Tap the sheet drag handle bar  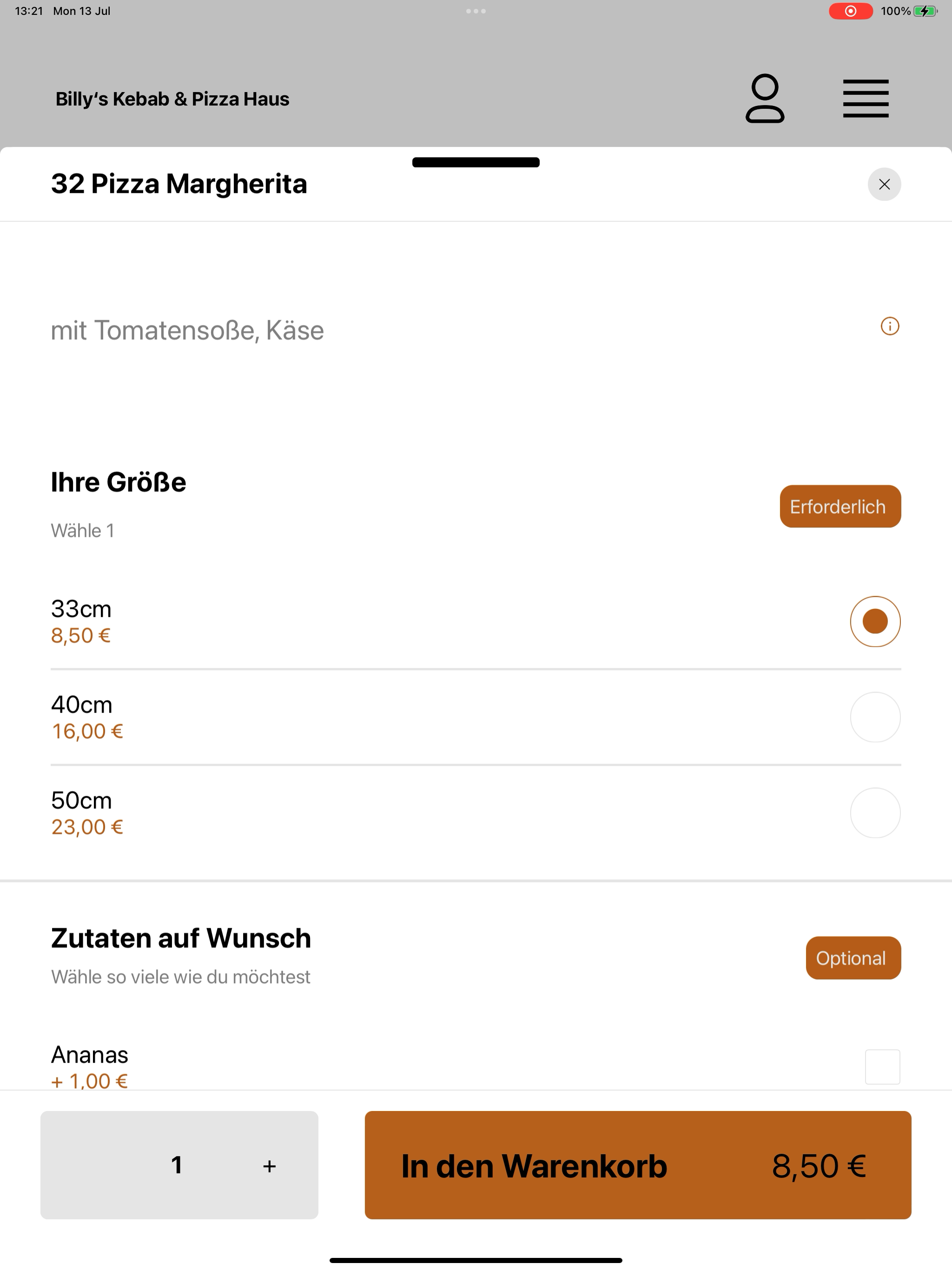pyautogui.click(x=476, y=163)
